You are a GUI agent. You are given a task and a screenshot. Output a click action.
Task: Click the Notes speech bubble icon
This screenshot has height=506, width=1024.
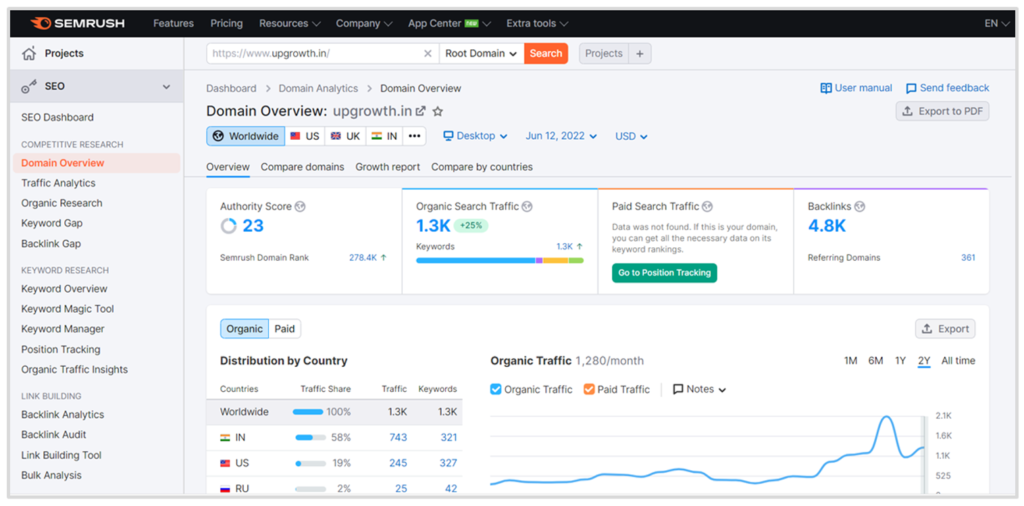tap(678, 389)
